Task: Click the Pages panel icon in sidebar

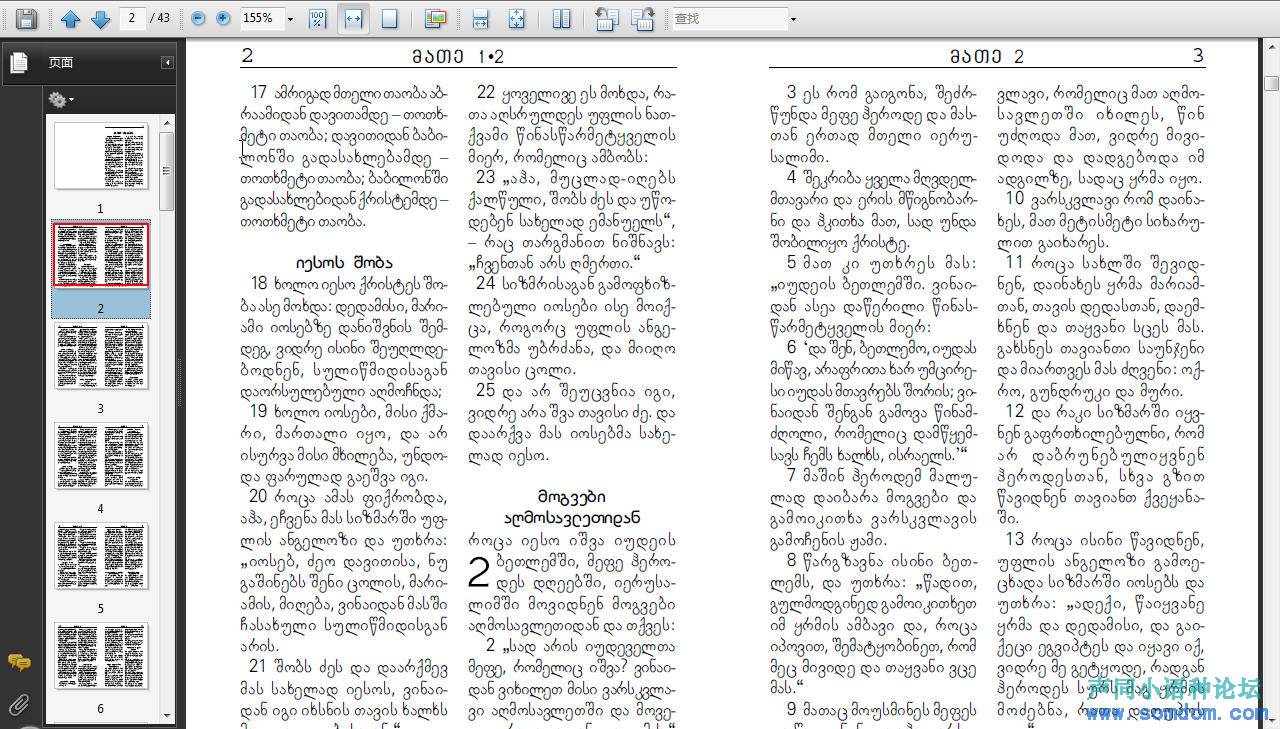Action: [19, 63]
